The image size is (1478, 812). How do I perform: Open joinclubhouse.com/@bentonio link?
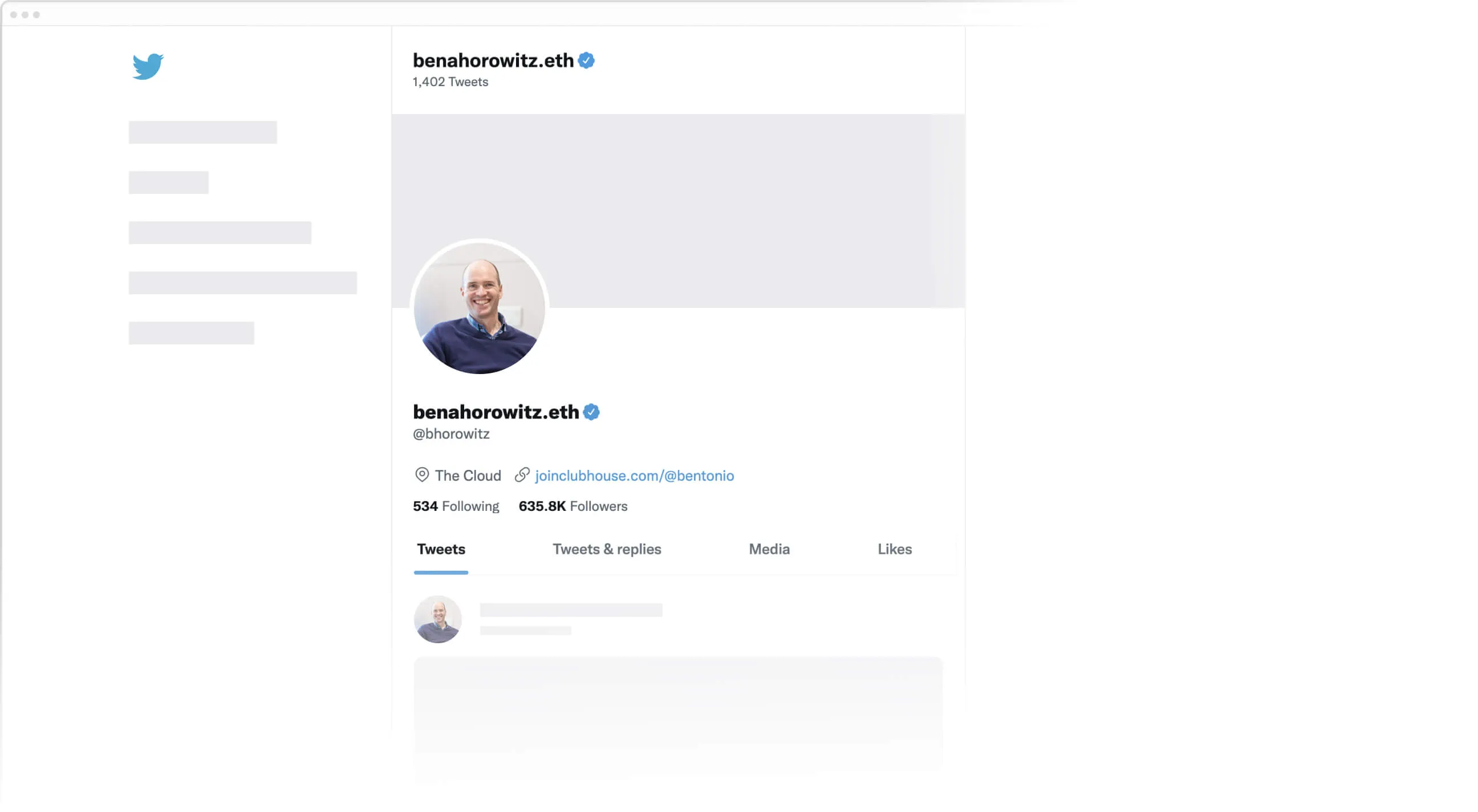pyautogui.click(x=635, y=476)
